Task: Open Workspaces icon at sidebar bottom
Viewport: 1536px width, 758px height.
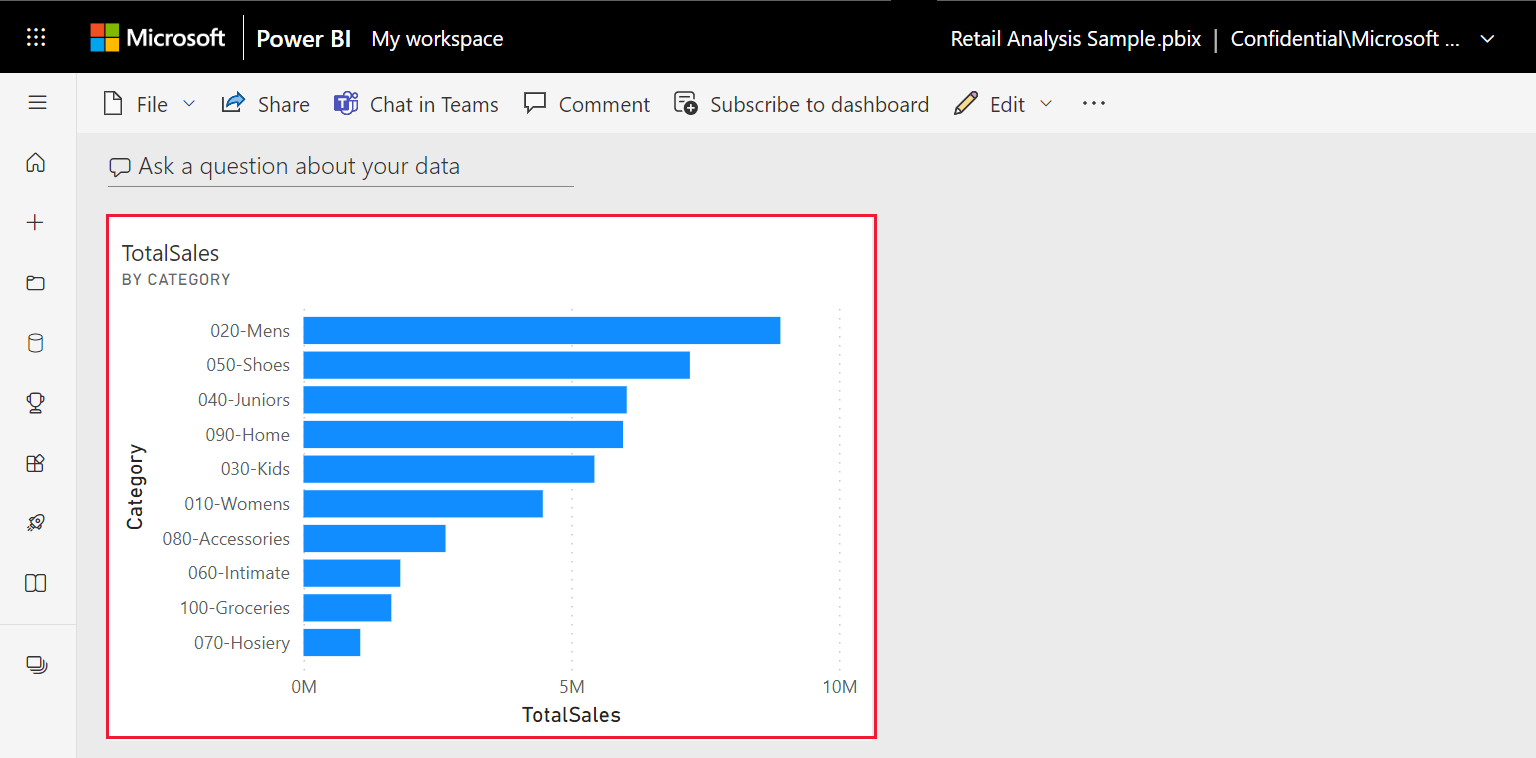Action: pos(36,664)
